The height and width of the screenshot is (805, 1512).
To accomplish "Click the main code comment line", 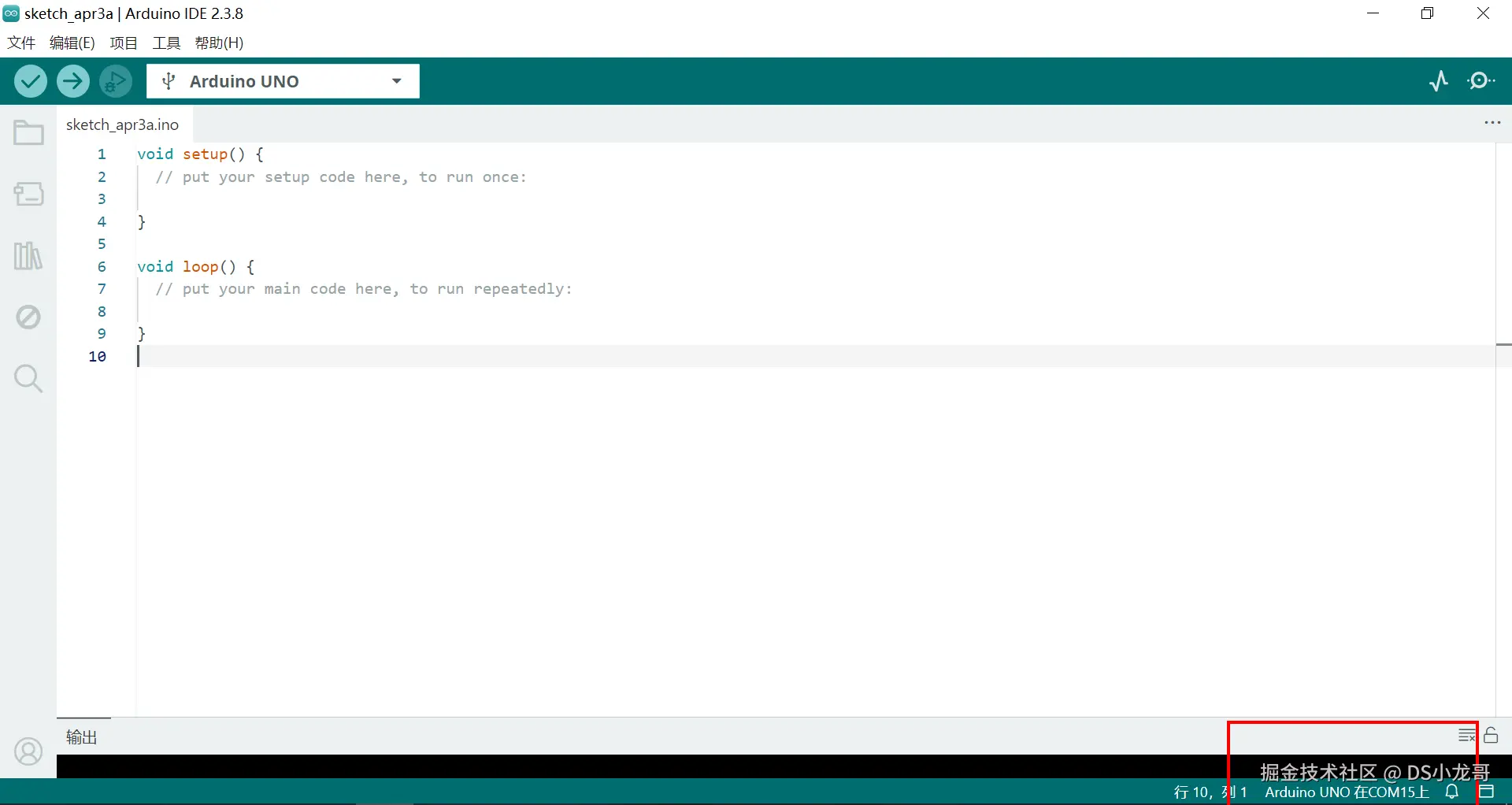I will tap(363, 289).
